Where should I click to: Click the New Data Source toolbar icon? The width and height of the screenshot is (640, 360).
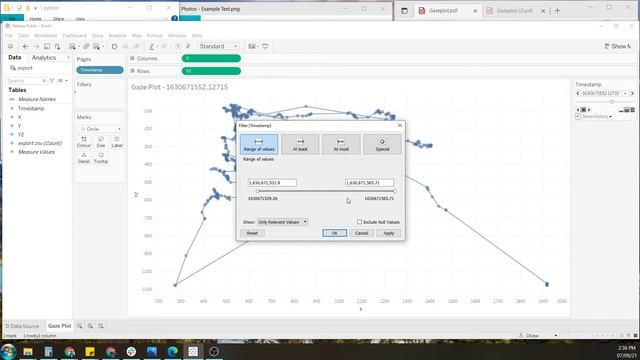[57, 47]
